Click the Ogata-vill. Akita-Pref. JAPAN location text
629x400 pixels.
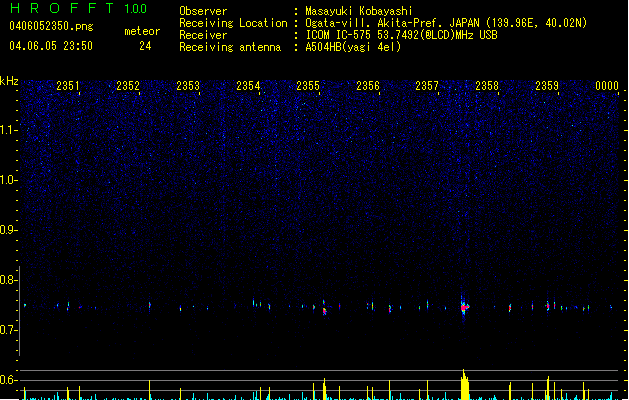pos(393,23)
